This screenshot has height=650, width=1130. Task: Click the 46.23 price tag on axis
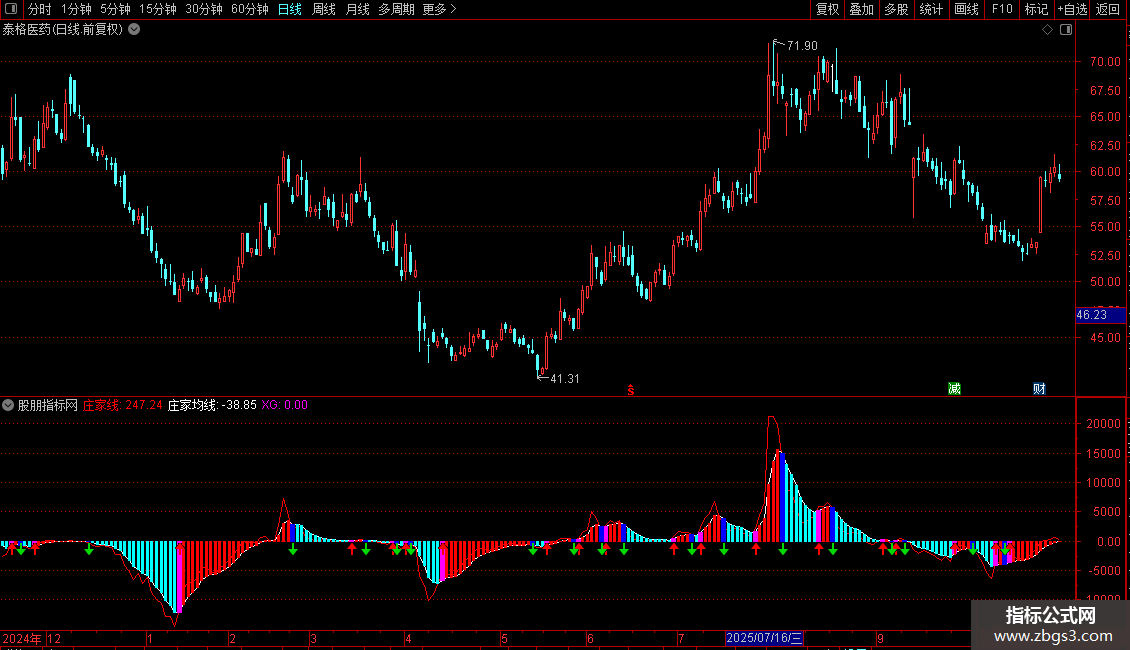tap(1100, 315)
